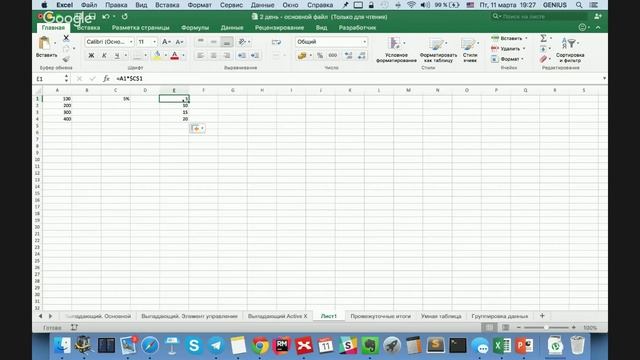Increase decimal places
The image size is (640, 360).
click(348, 56)
